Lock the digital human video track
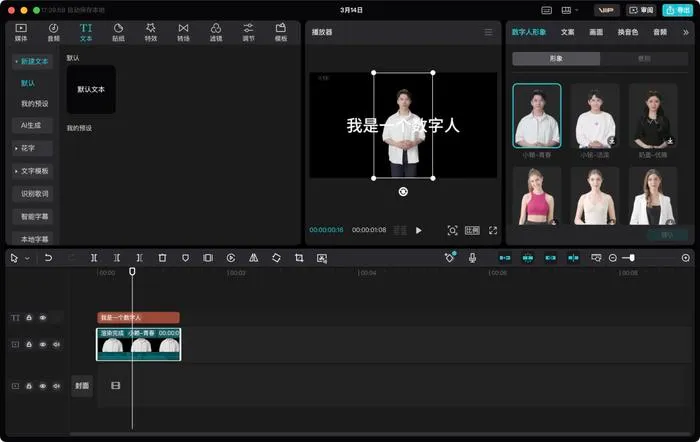 click(29, 344)
